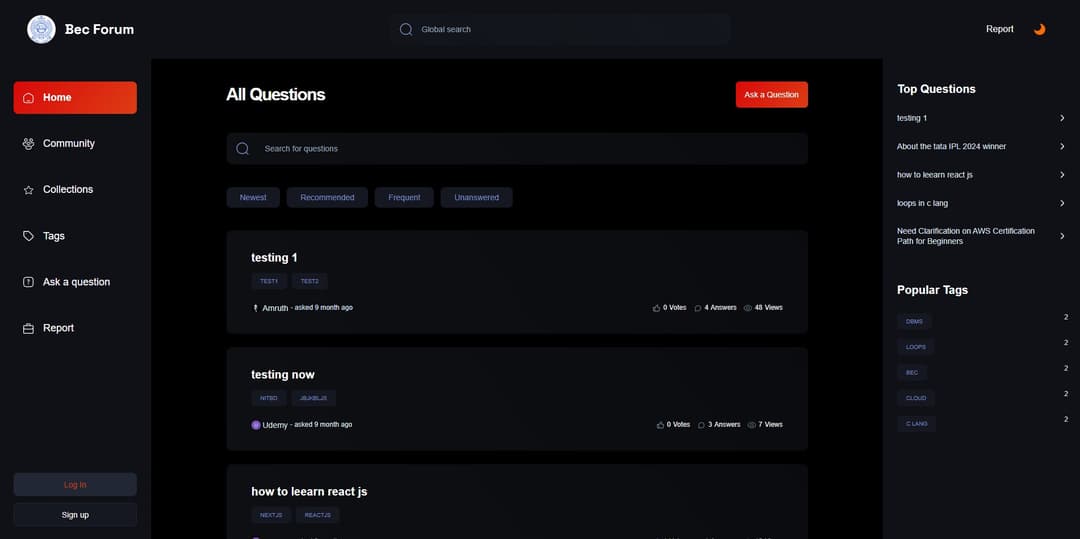Open chevron for IPL 2024 winner question
This screenshot has width=1080, height=539.
(x=1062, y=147)
